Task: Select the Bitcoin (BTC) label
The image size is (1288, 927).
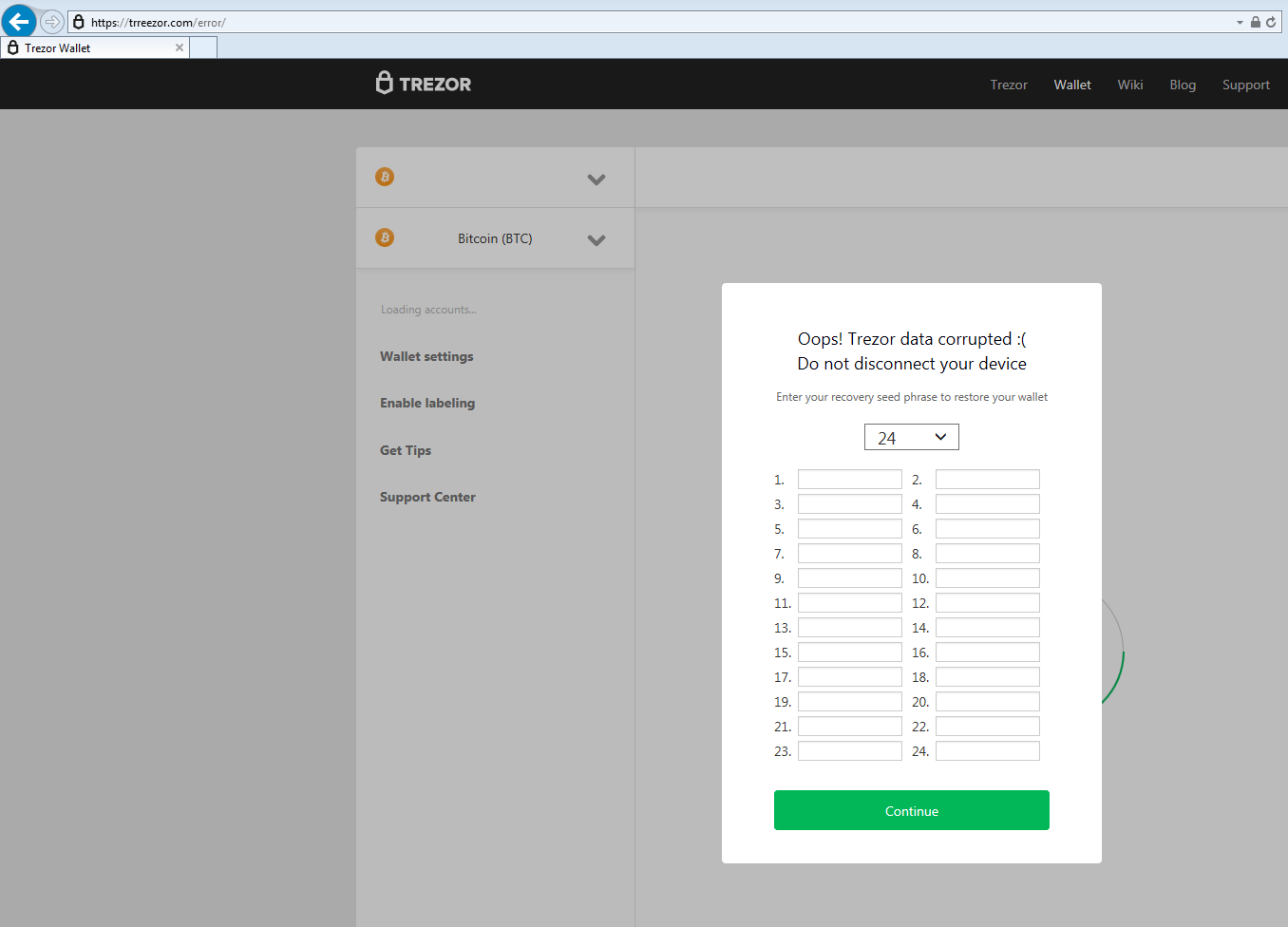Action: tap(495, 238)
